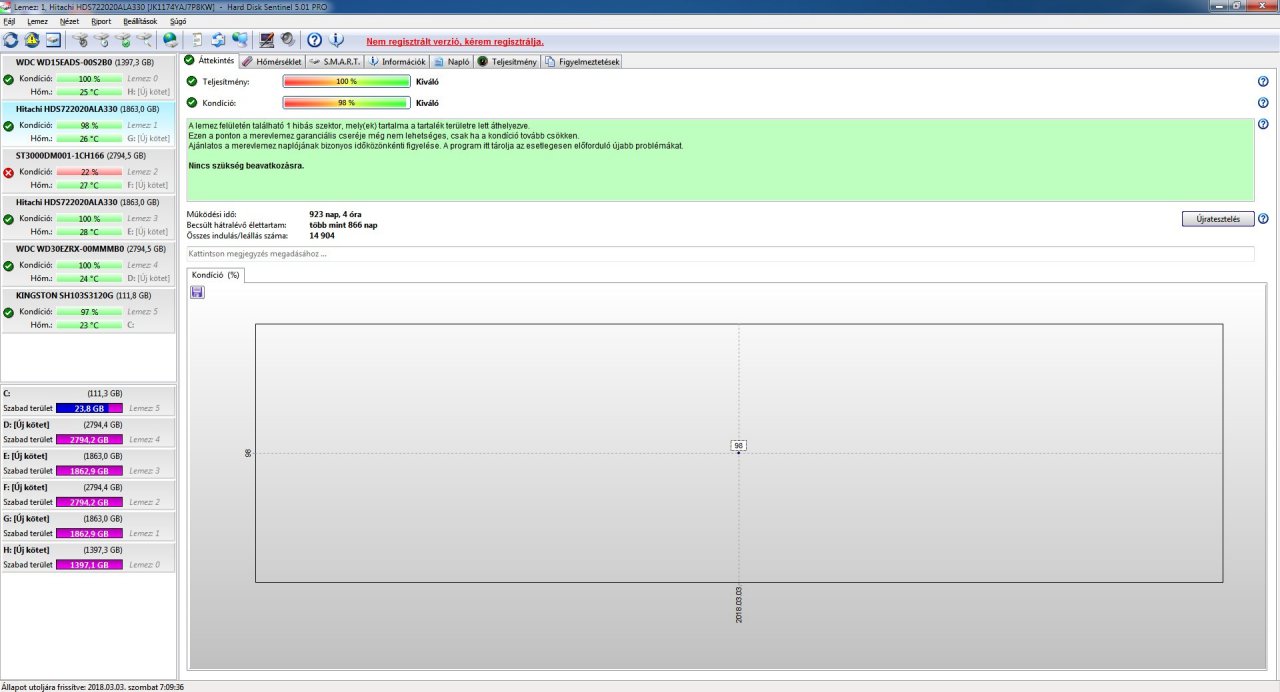Image resolution: width=1280 pixels, height=692 pixels.
Task: Click the help icon next to Újratesztelés
Action: [1263, 219]
